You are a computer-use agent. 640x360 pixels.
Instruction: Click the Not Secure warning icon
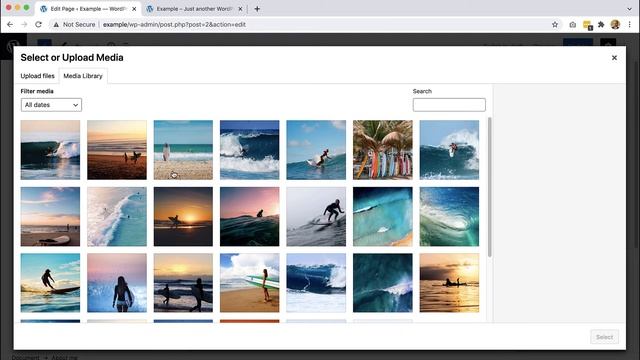click(x=56, y=24)
